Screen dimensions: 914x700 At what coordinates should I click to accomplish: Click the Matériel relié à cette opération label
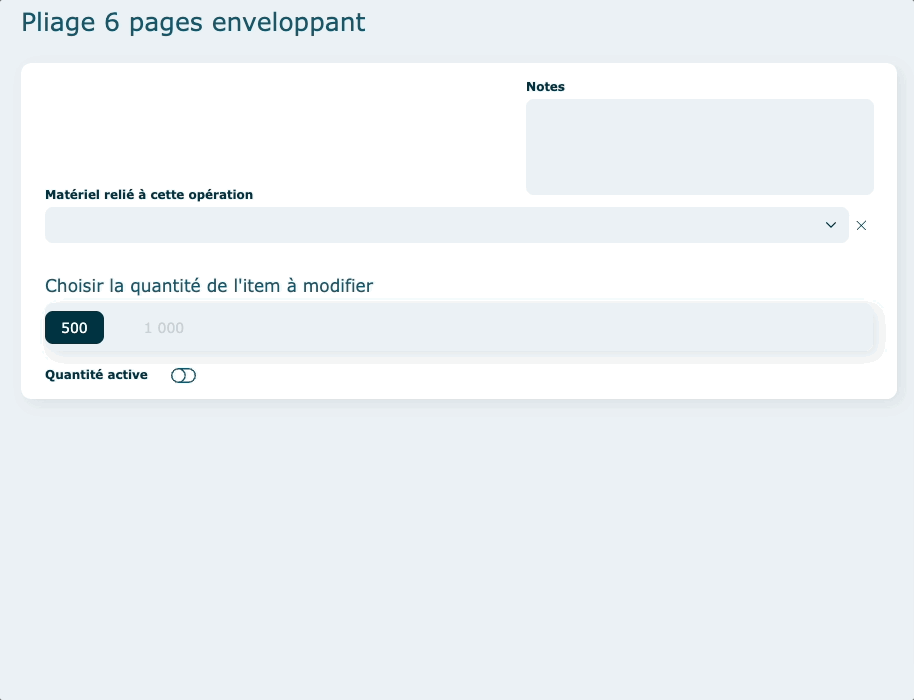click(149, 195)
